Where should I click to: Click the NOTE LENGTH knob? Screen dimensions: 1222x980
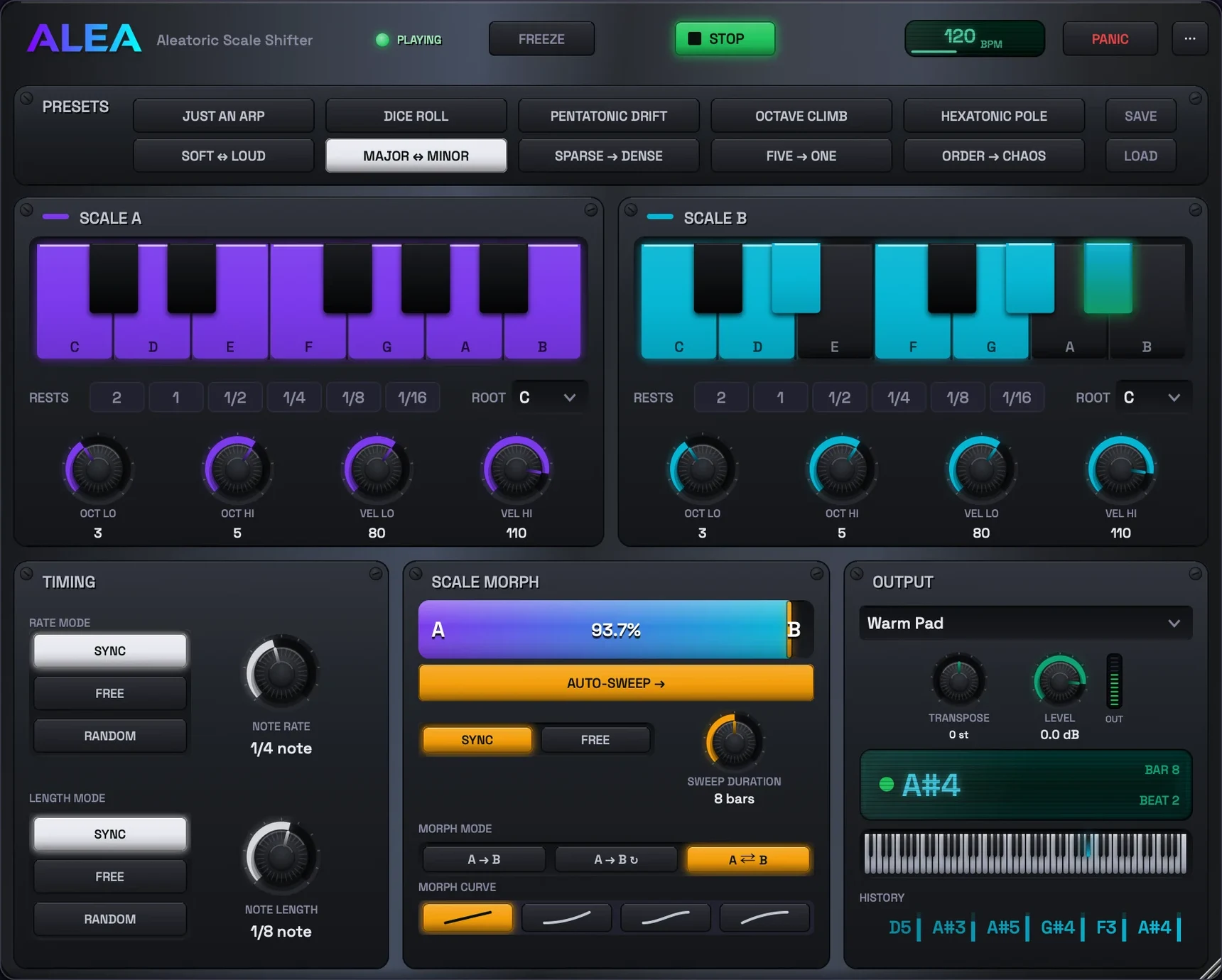(x=281, y=856)
